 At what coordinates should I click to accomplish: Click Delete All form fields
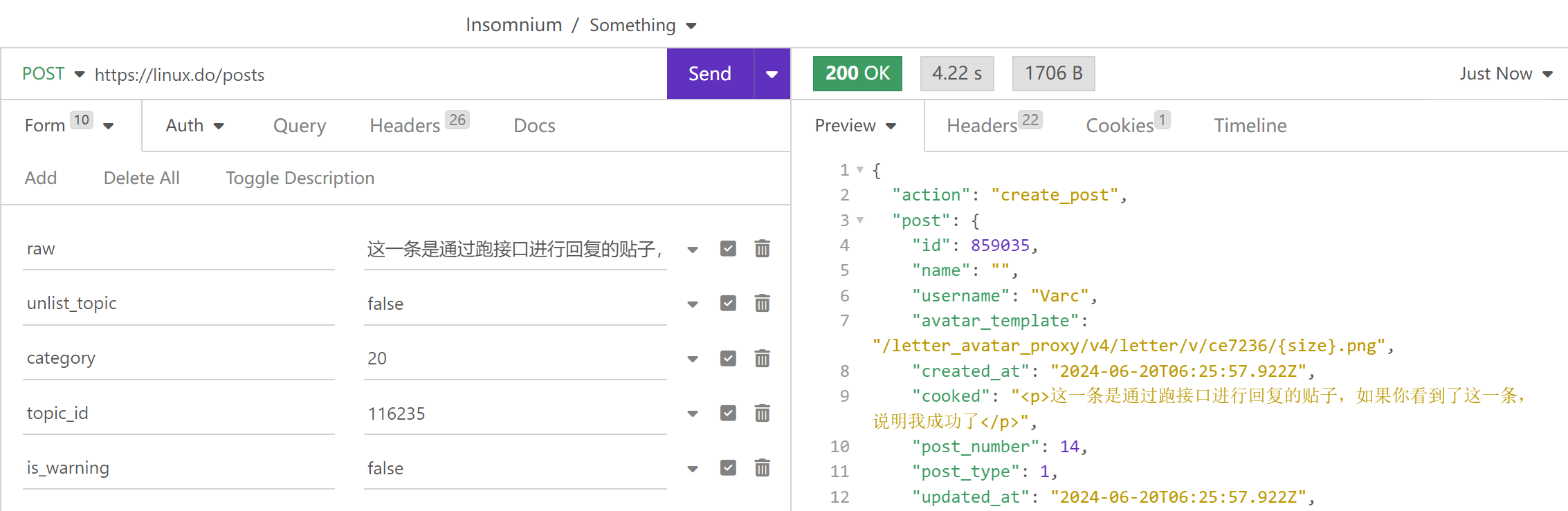(141, 178)
